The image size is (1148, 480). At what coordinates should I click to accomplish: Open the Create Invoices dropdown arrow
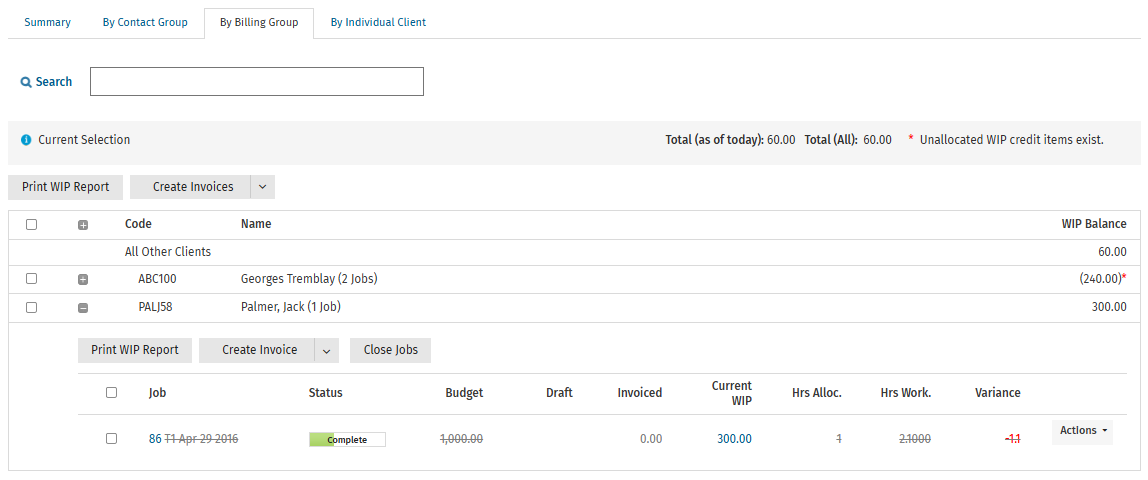point(263,187)
